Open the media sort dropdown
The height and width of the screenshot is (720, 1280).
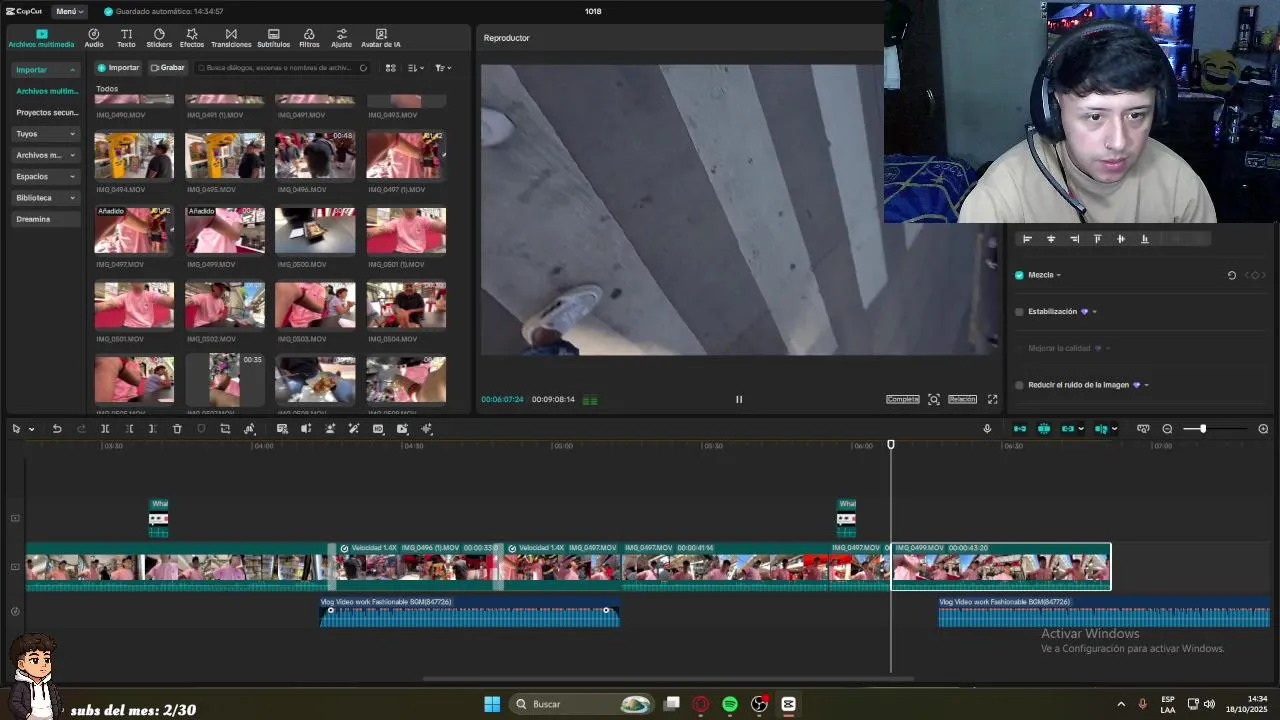[416, 68]
